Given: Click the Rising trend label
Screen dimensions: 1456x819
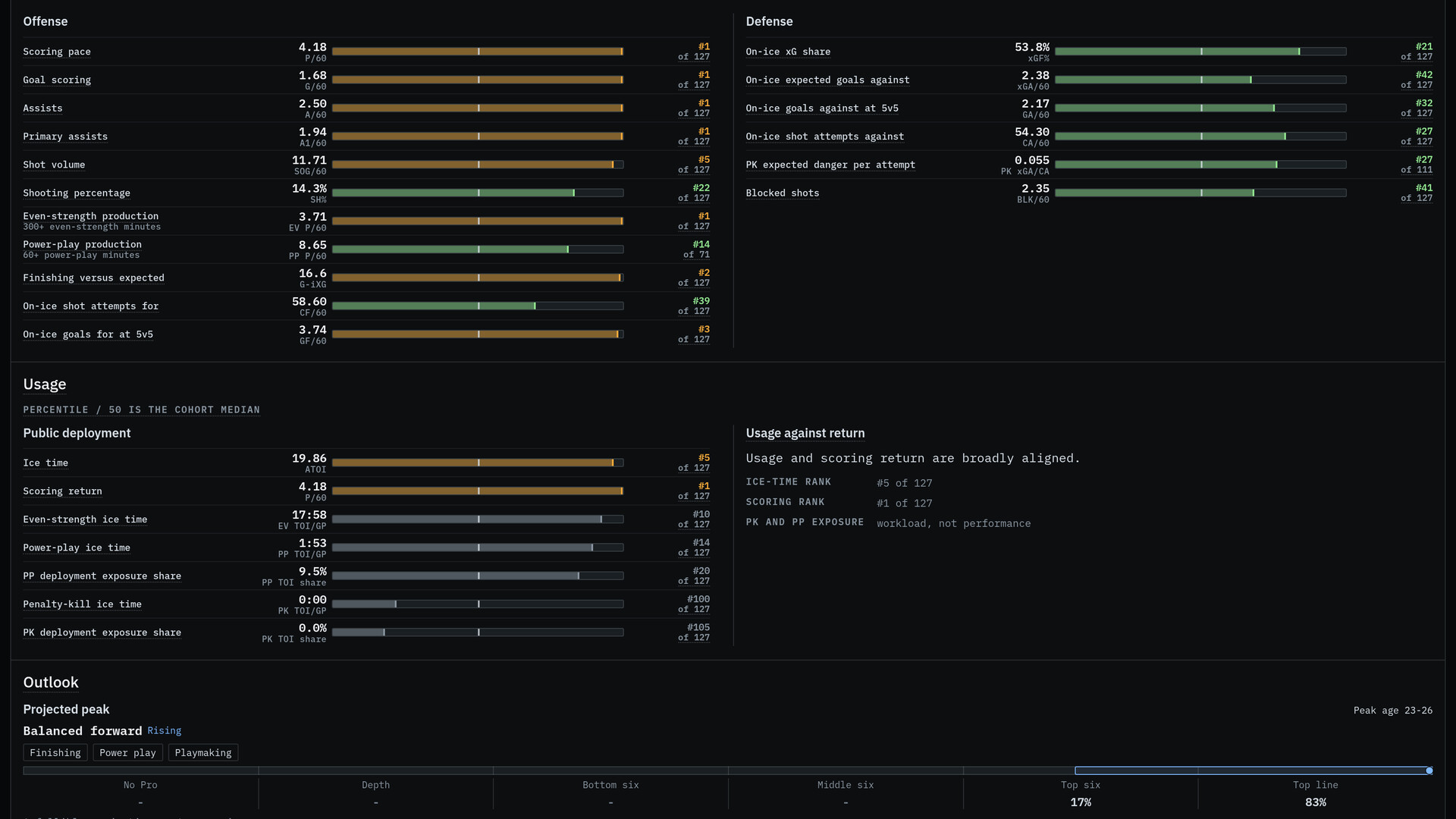Looking at the screenshot, I should 165,730.
